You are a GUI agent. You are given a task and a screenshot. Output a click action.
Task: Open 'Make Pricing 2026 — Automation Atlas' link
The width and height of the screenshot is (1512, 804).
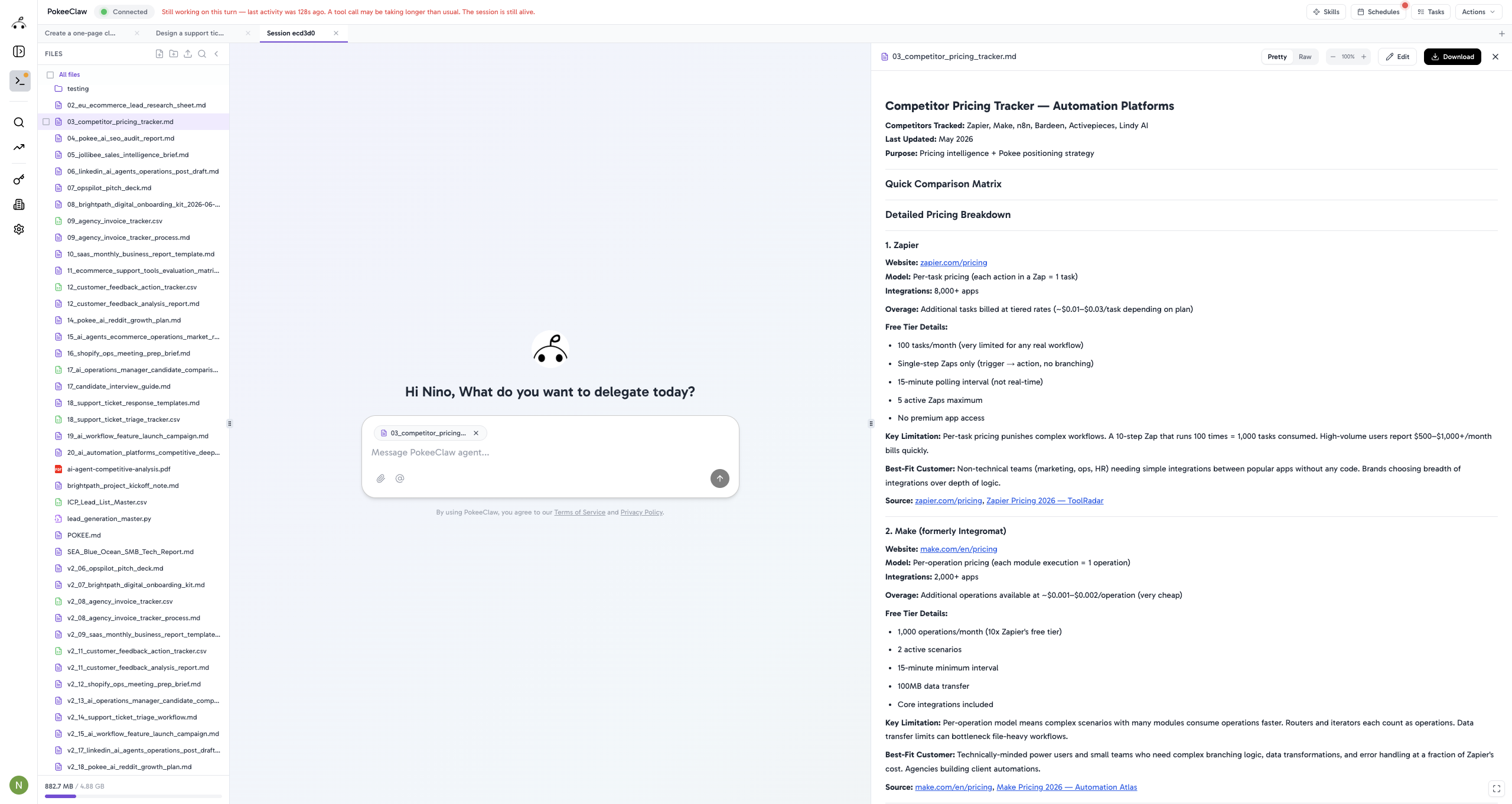point(1067,787)
